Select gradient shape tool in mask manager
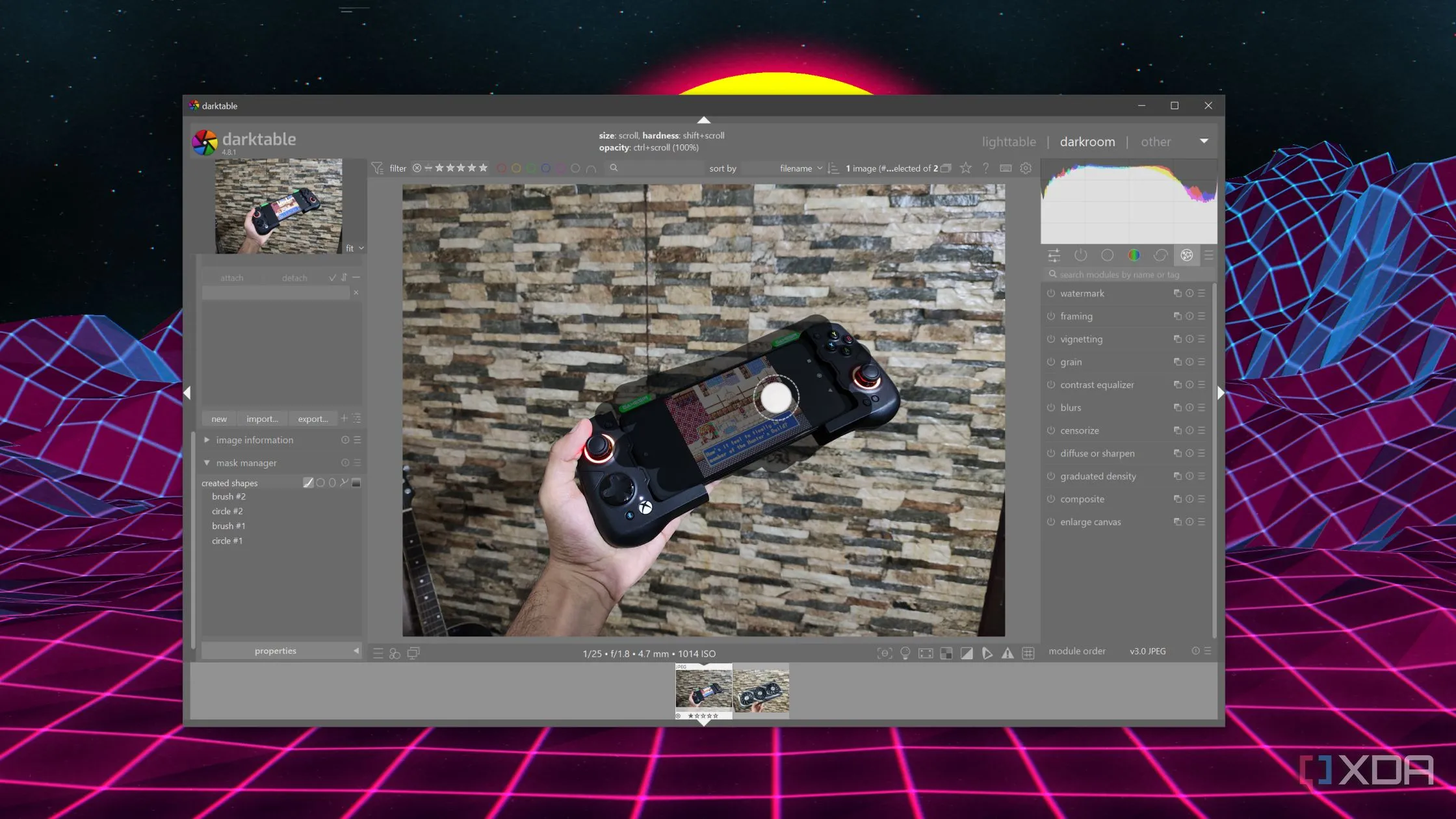The image size is (1456, 819). click(356, 482)
